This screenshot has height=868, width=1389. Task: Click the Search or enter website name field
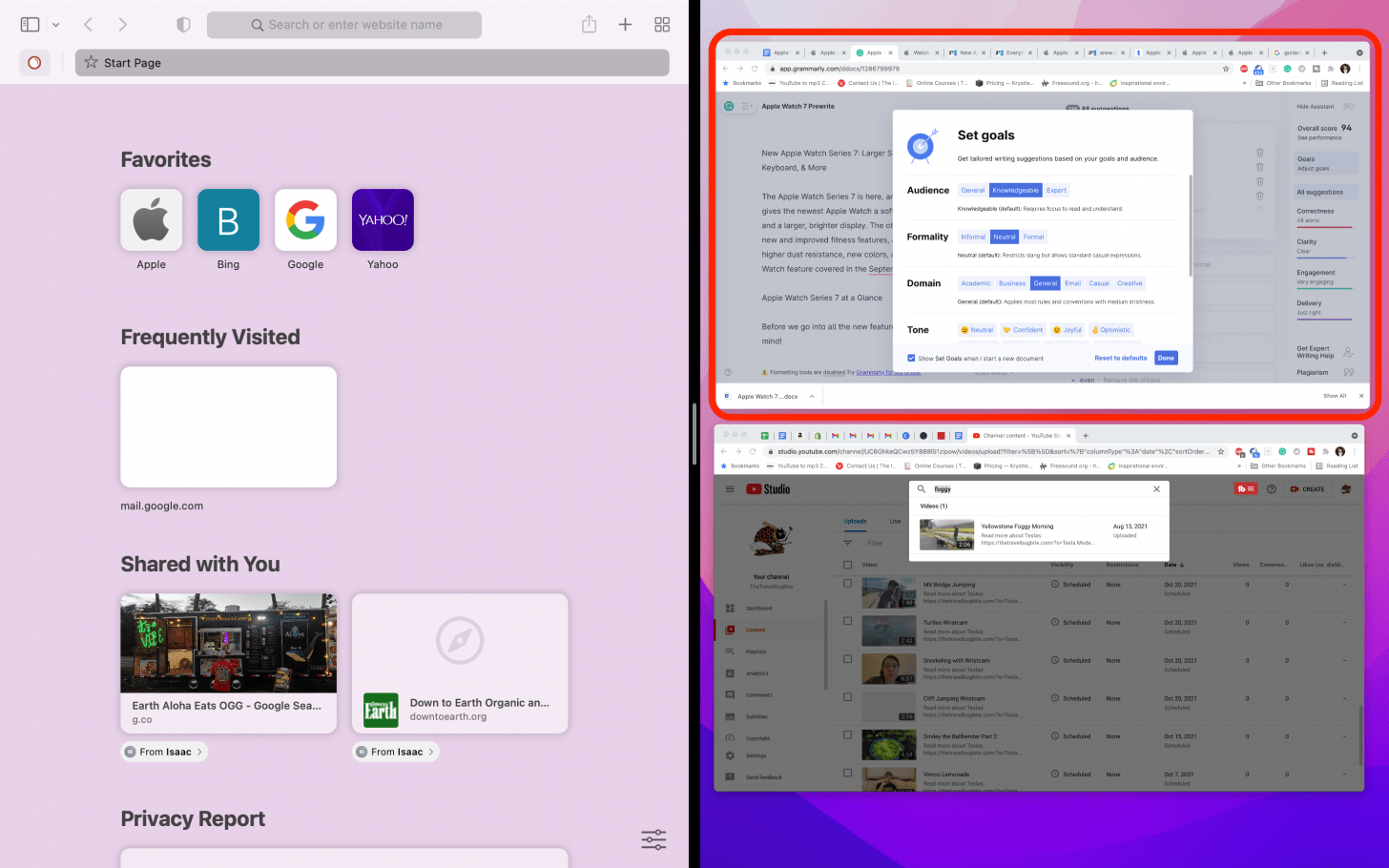[x=344, y=25]
